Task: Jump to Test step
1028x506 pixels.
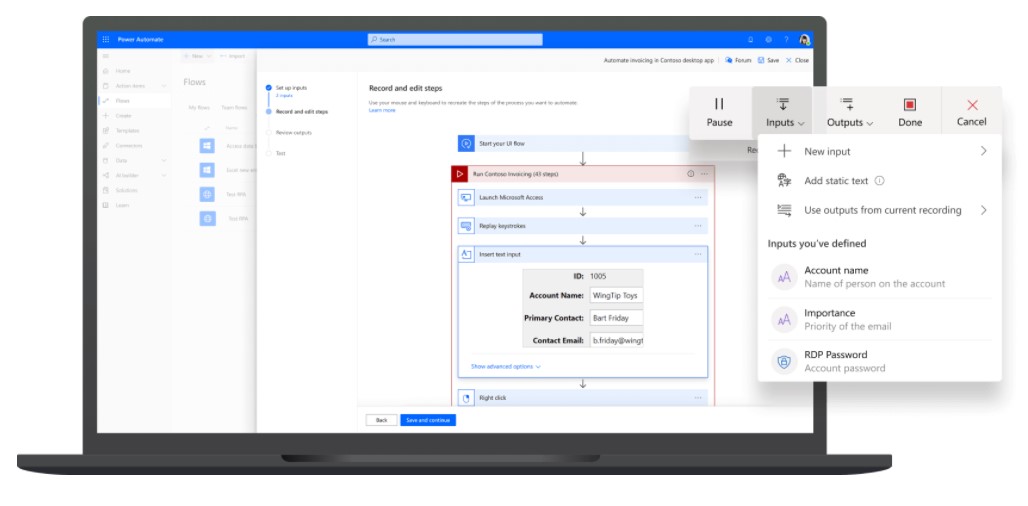Action: point(280,153)
